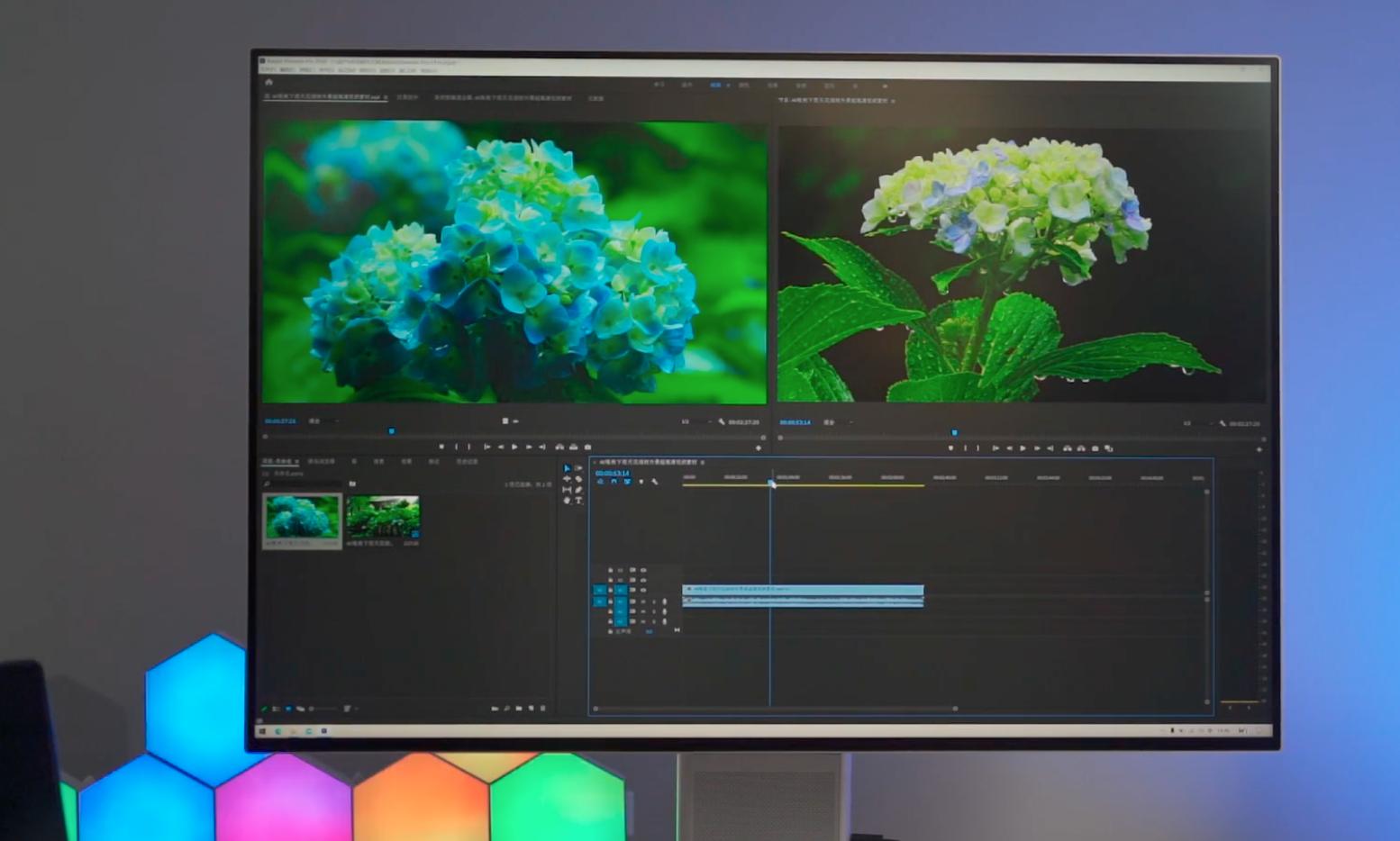Switch Project panel to List view
The height and width of the screenshot is (841, 1400).
277,709
